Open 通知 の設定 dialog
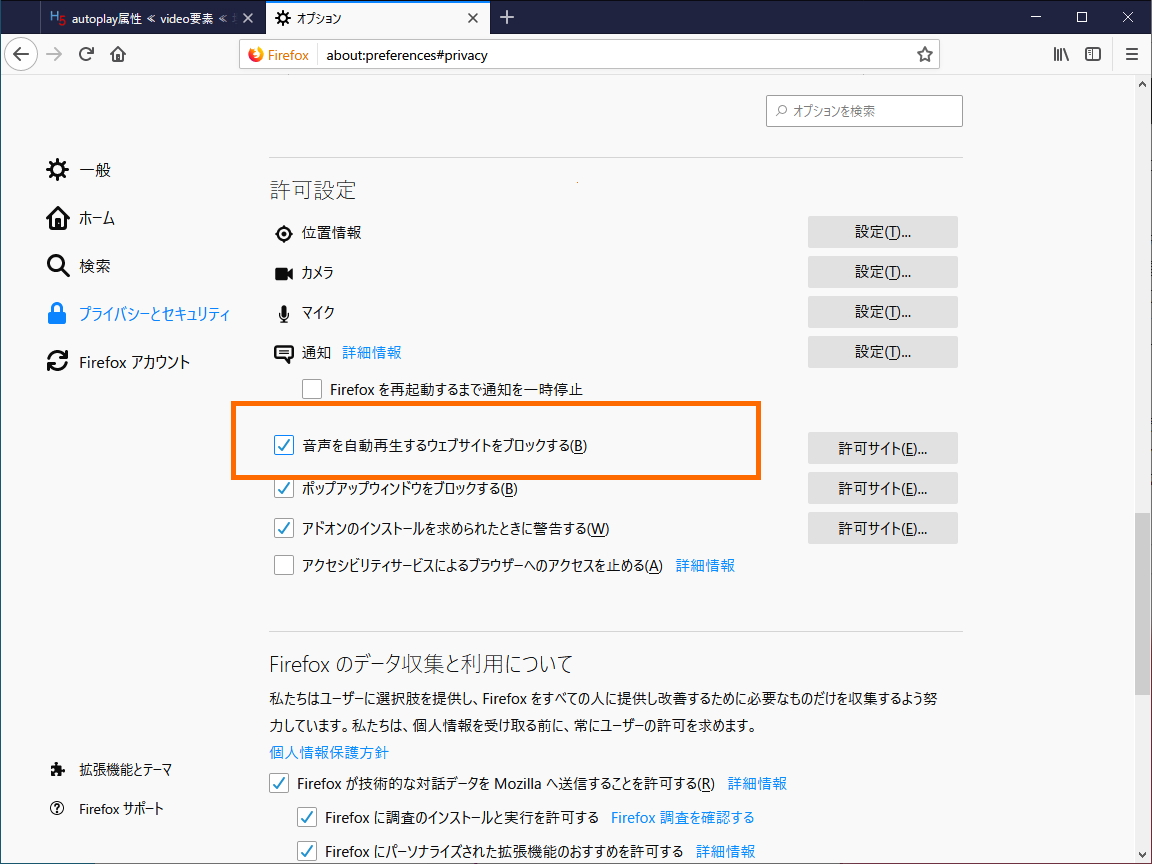 click(x=882, y=351)
